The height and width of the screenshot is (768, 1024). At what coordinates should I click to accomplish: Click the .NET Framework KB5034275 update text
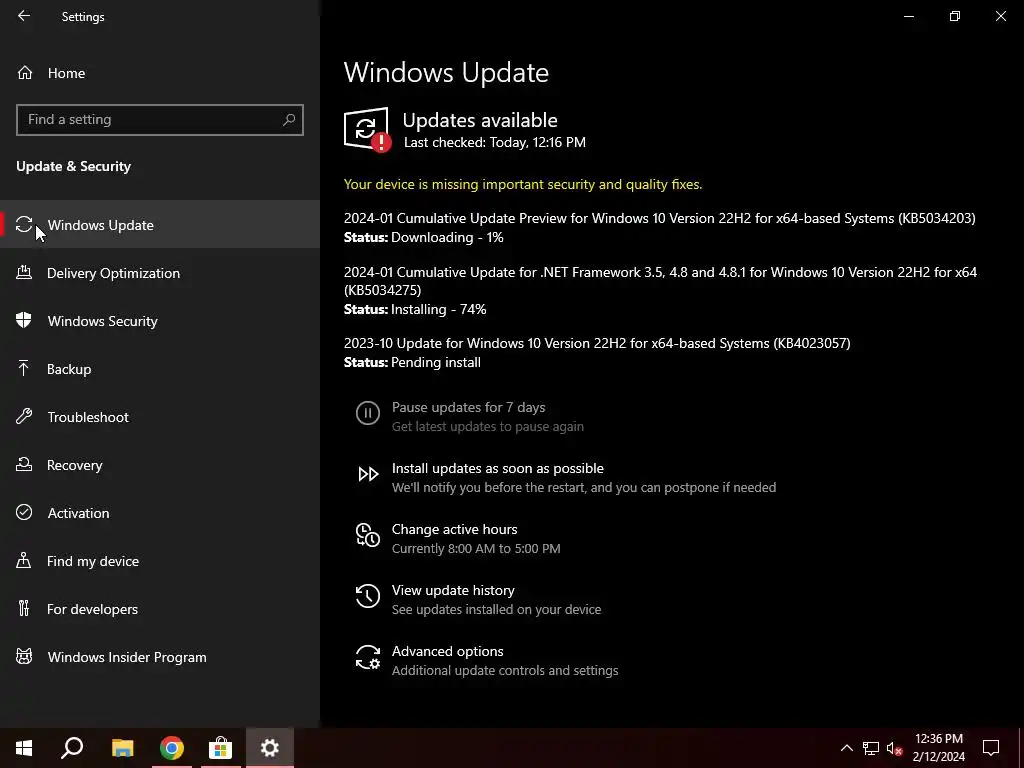click(x=660, y=281)
